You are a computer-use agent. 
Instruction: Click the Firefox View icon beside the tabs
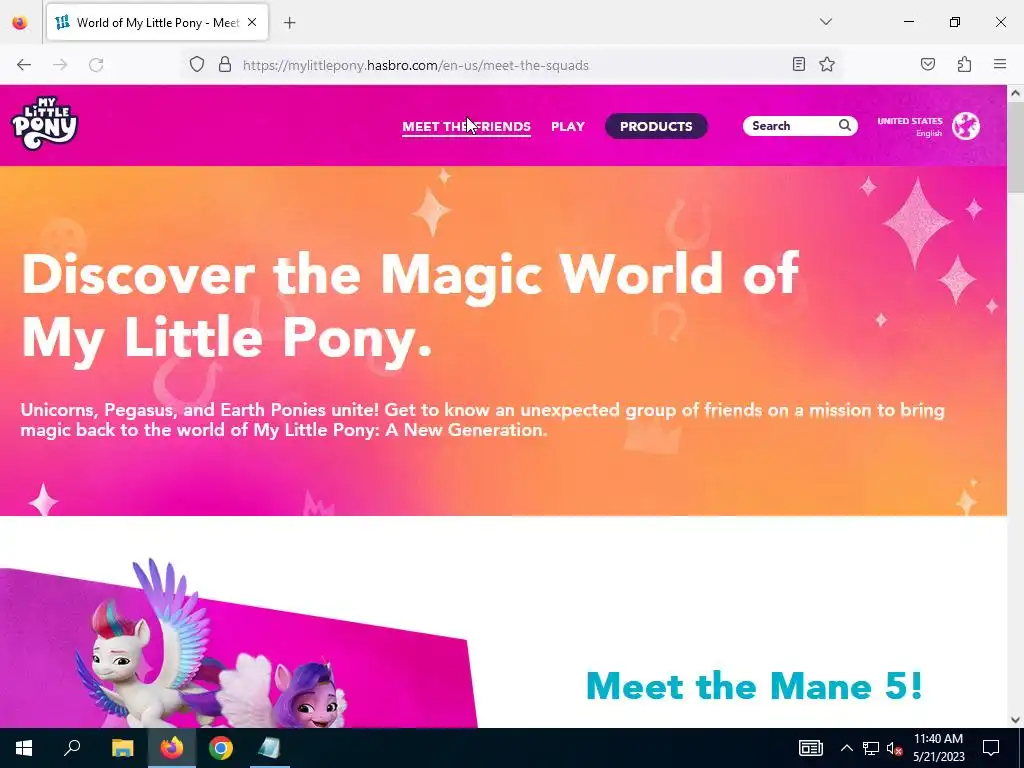(20, 23)
